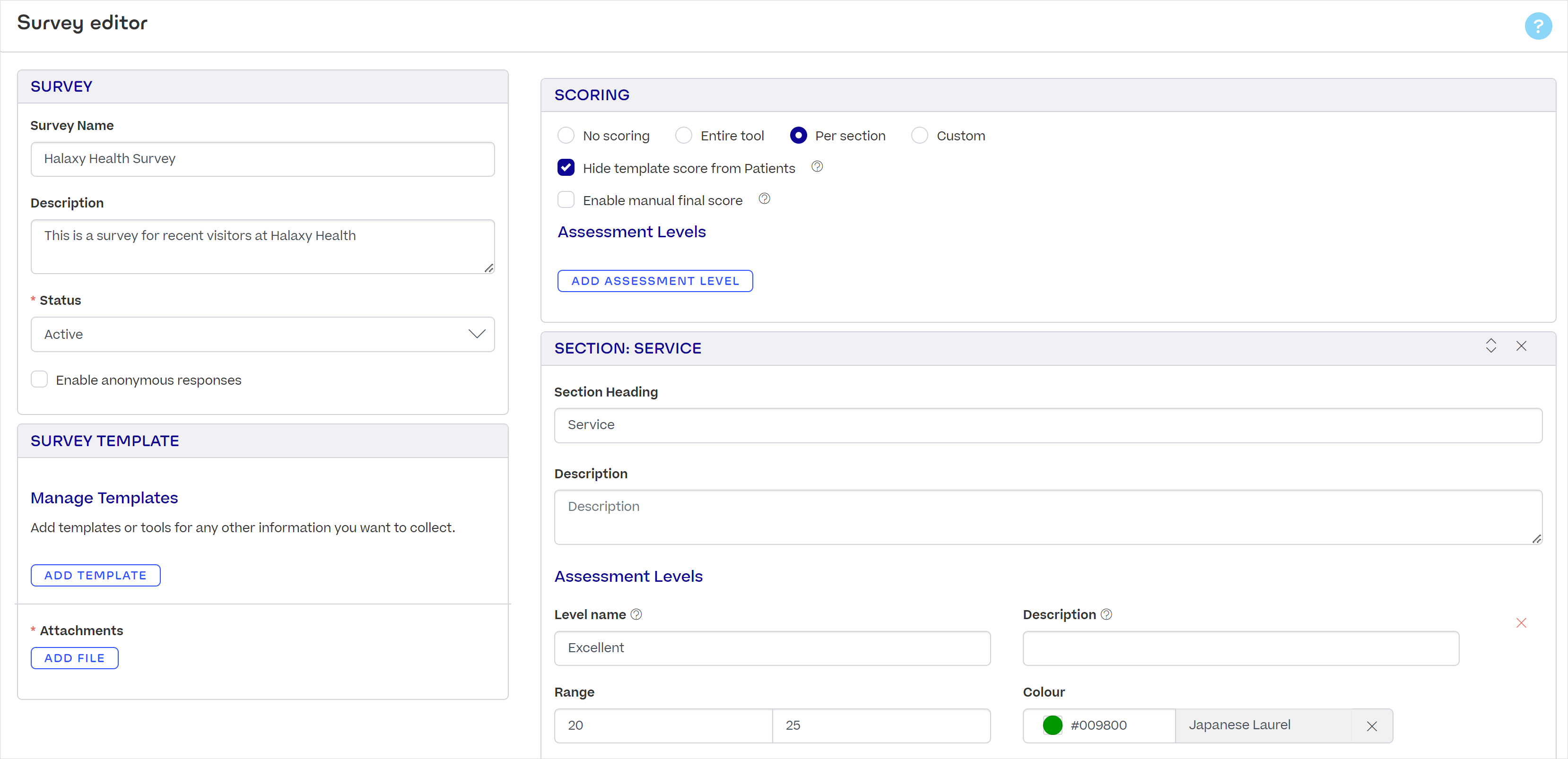
Task: Click the ADD FILE button
Action: coord(74,657)
